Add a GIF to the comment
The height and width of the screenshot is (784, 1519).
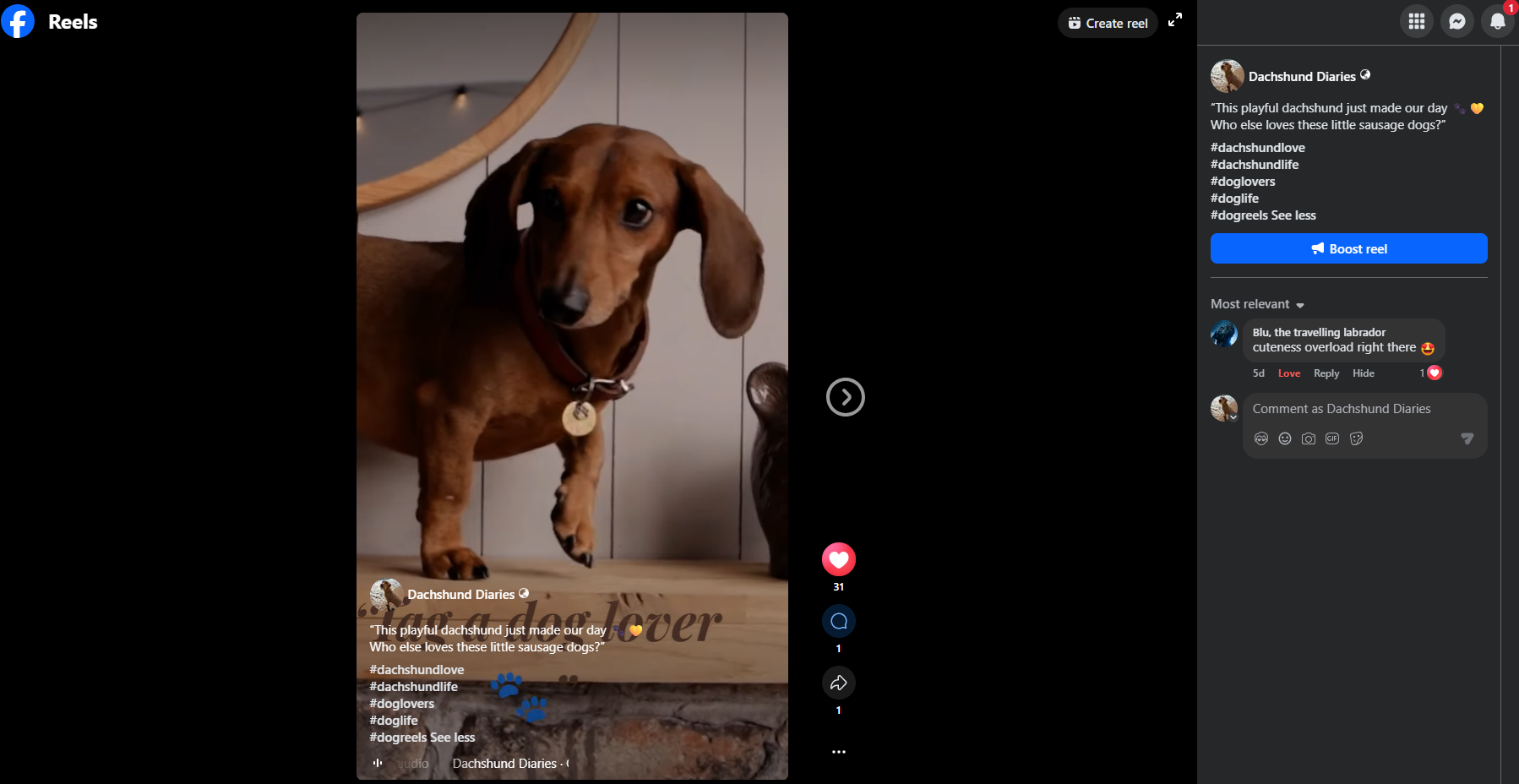[x=1332, y=438]
